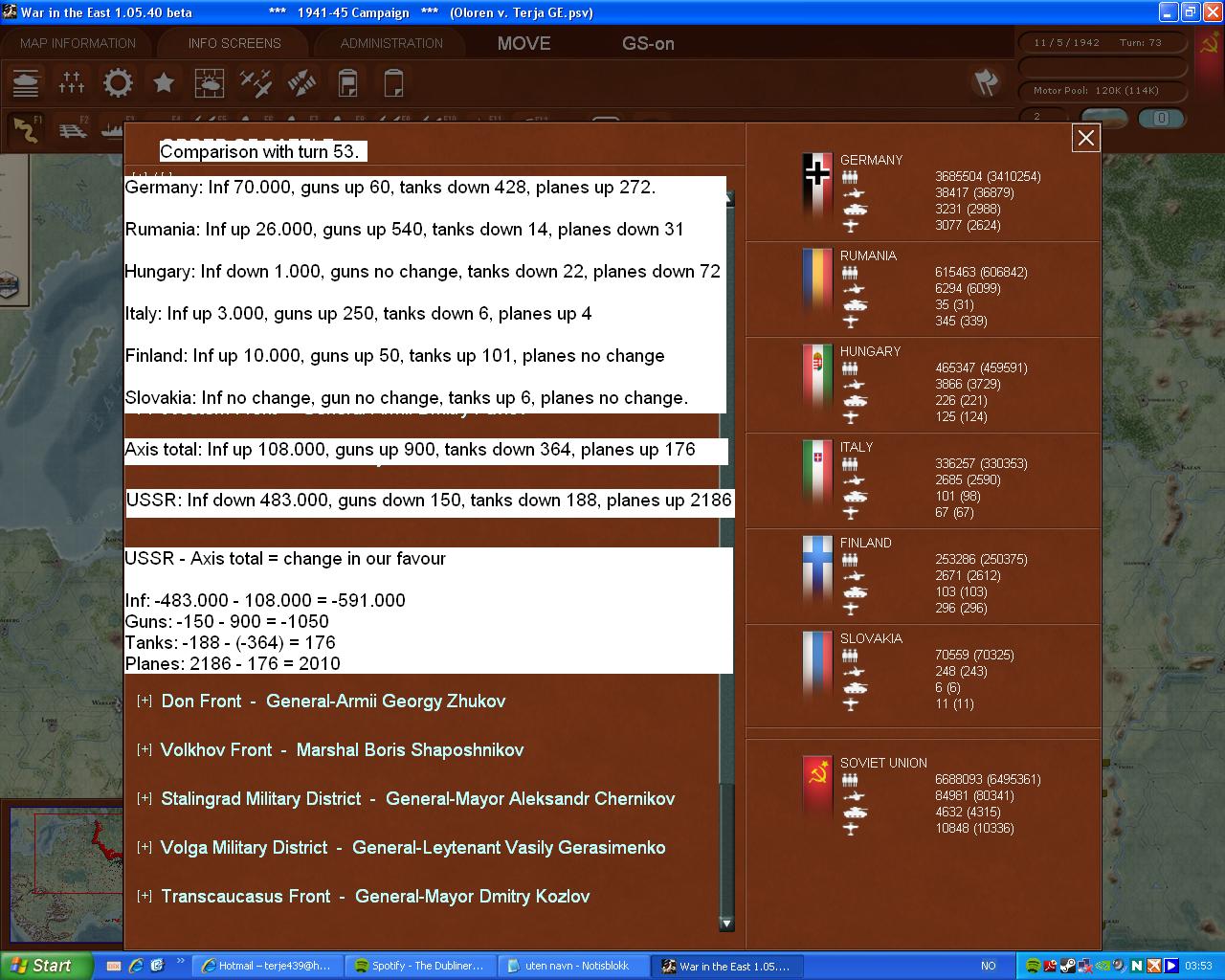
Task: Close the Order of Battle window
Action: pyautogui.click(x=1086, y=138)
